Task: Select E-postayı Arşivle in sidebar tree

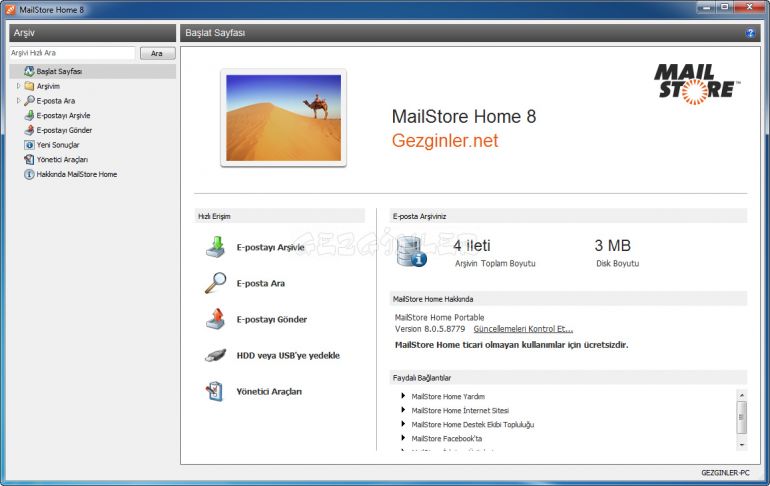Action: click(63, 115)
